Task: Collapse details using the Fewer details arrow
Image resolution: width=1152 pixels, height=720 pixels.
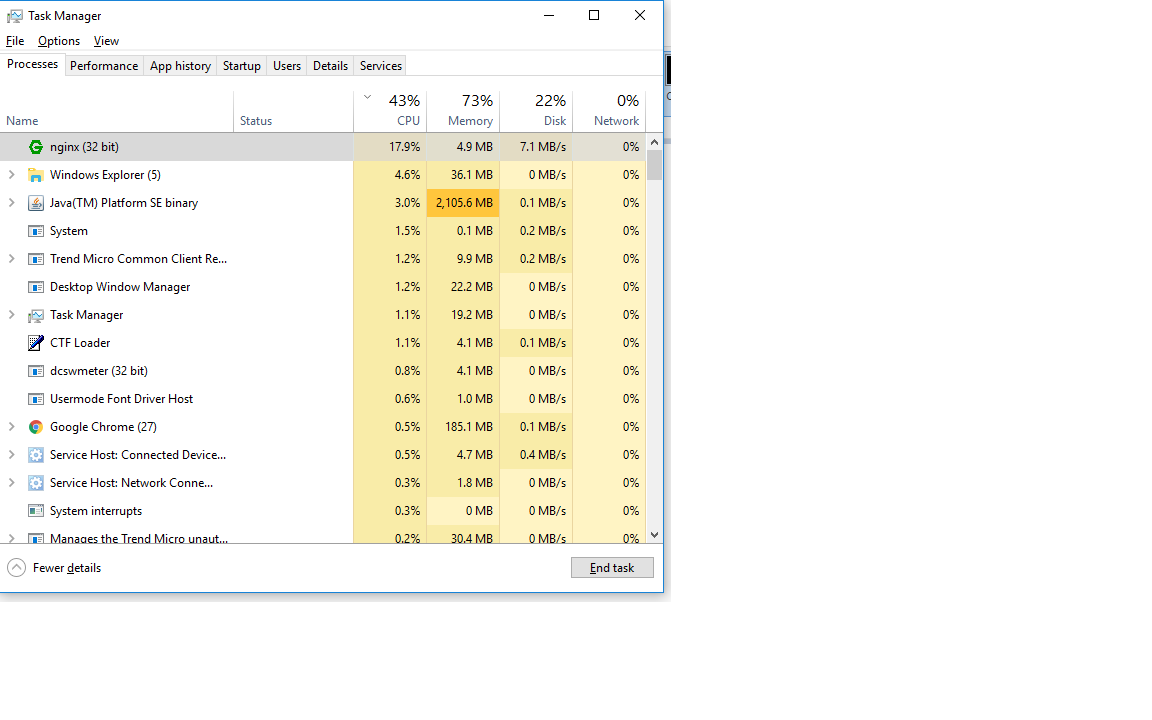Action: point(16,567)
